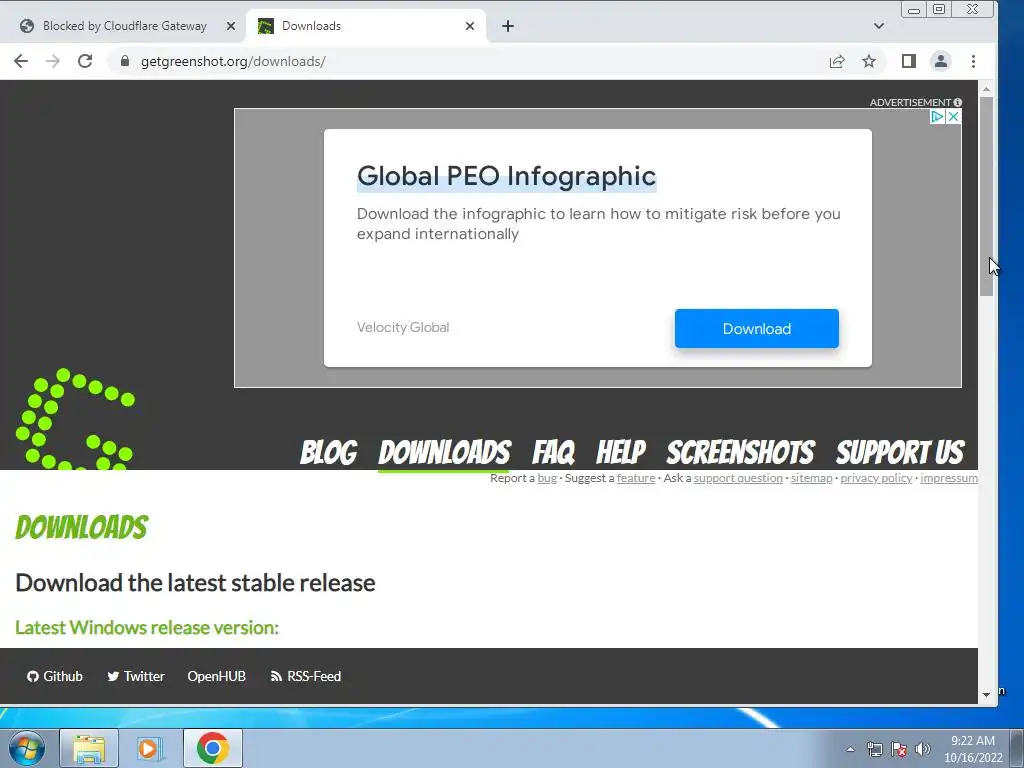Click the Velocity Global advertiser text
Screen dimensions: 1024x768
pyautogui.click(x=403, y=327)
